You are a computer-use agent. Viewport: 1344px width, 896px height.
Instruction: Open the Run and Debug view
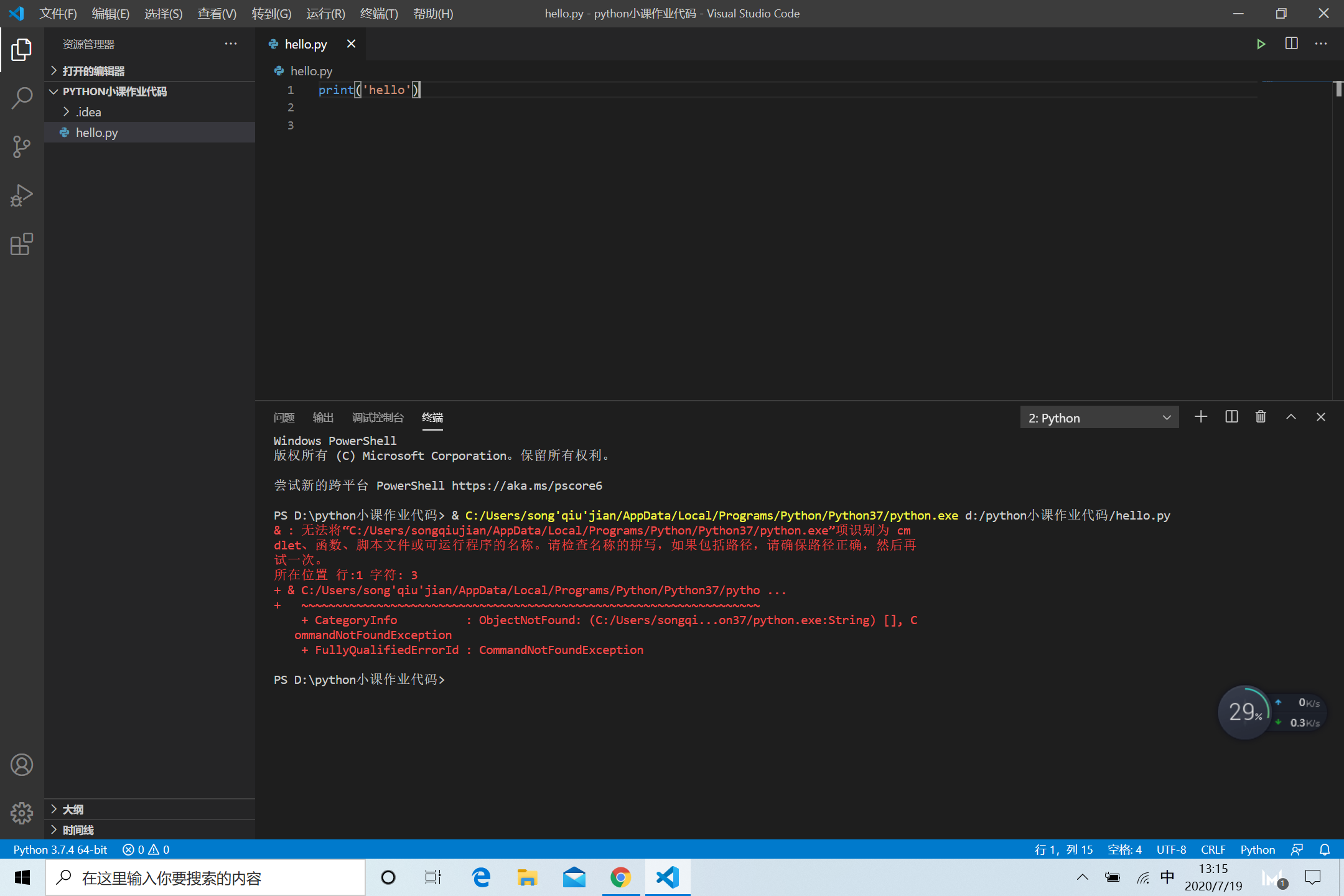point(22,195)
